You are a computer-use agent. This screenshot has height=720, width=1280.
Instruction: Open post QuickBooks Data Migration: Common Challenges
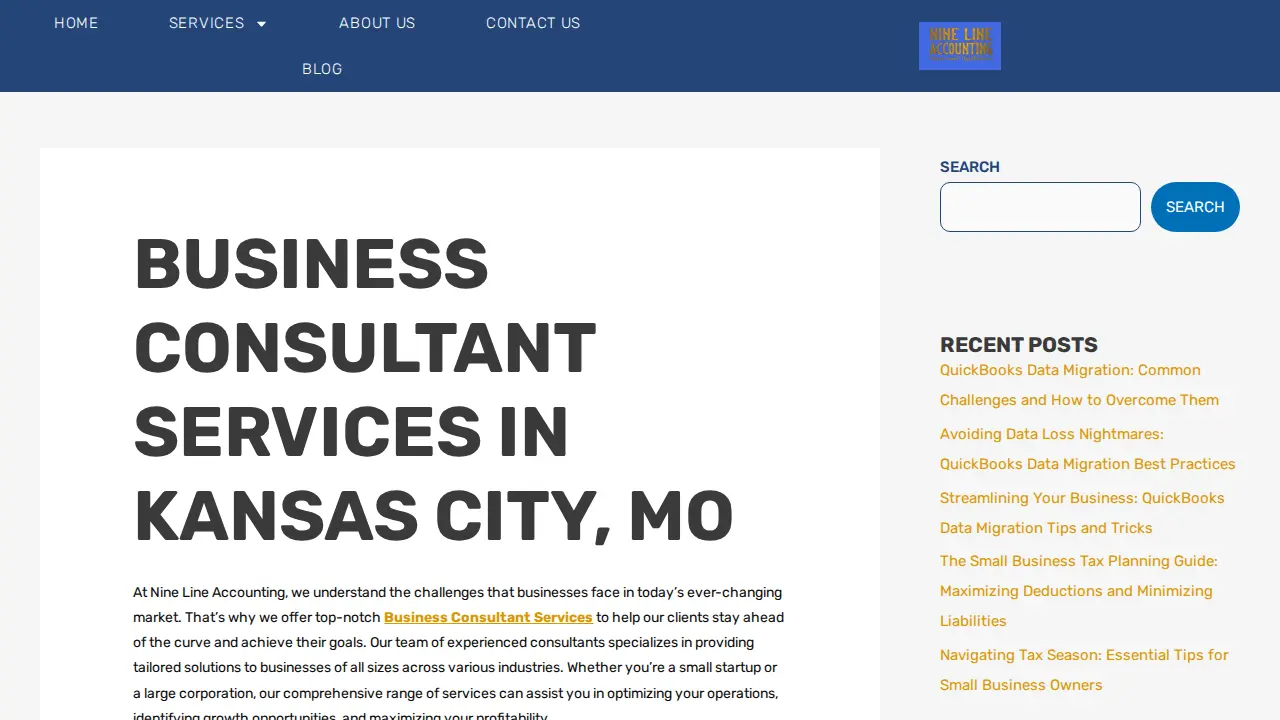[1079, 385]
